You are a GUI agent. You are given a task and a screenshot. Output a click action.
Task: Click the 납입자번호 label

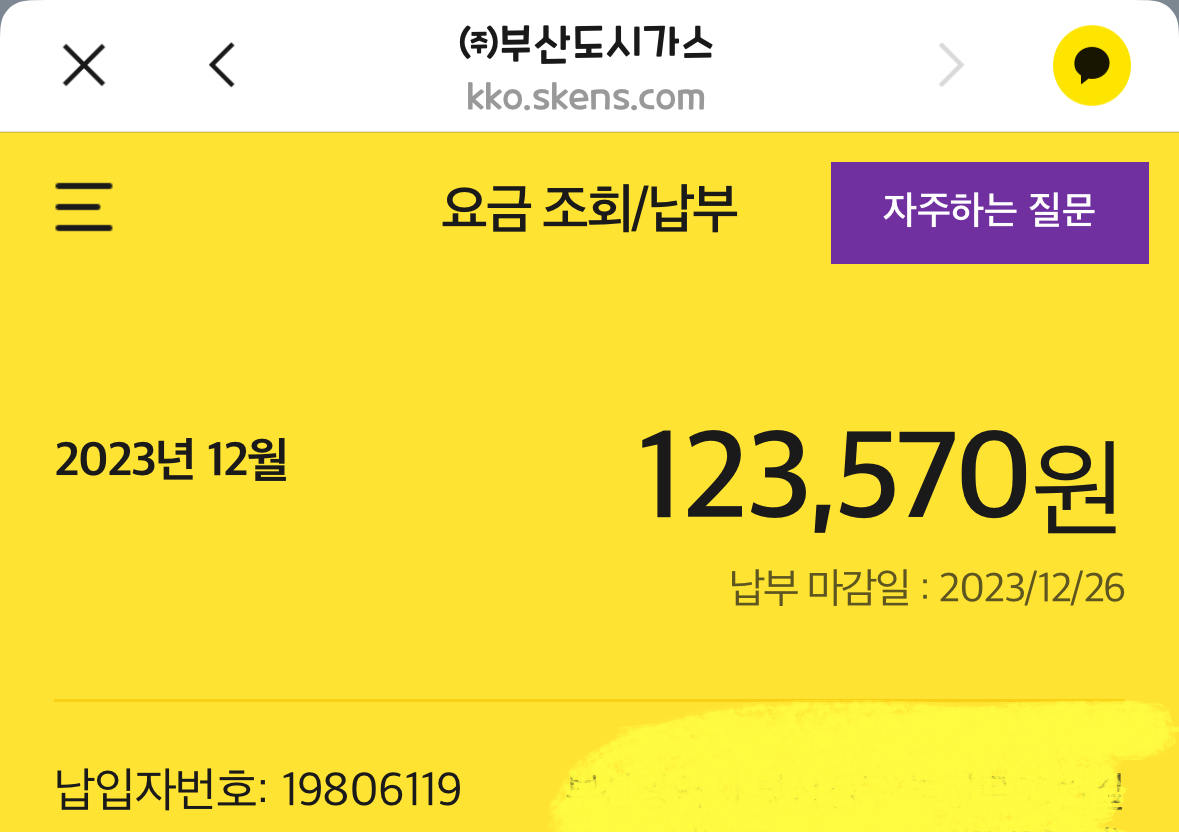[160, 790]
